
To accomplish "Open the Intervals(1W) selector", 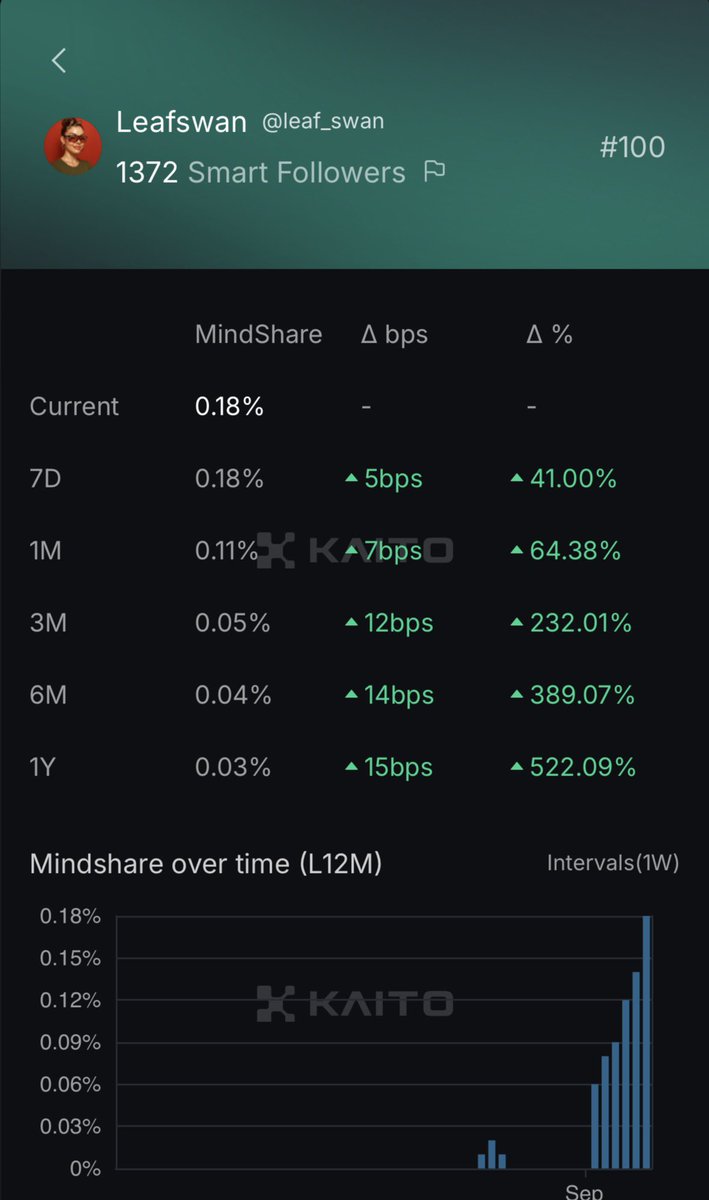I will click(612, 863).
